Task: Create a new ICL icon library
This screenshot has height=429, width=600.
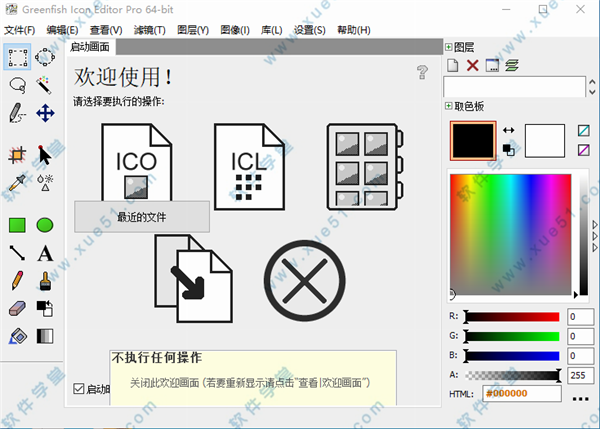Action: coord(249,166)
